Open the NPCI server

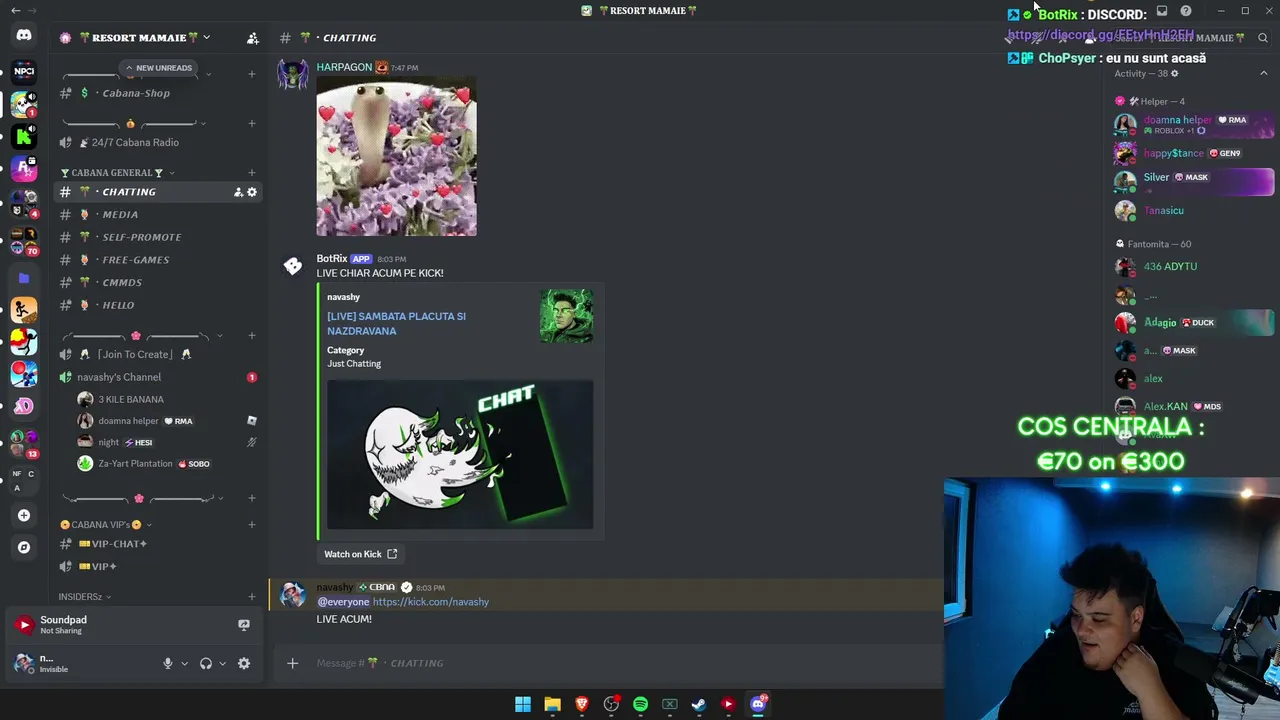[x=24, y=71]
